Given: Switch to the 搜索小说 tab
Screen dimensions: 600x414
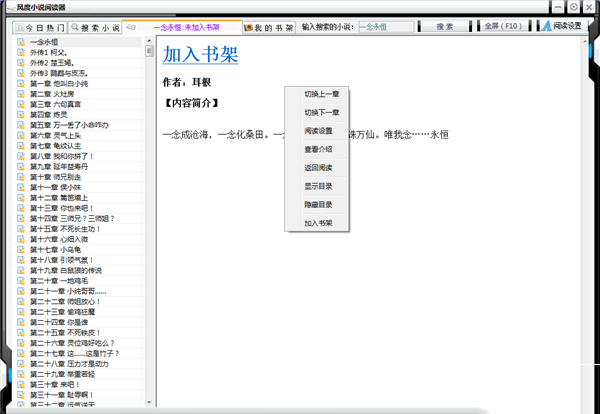Looking at the screenshot, I should [x=95, y=28].
